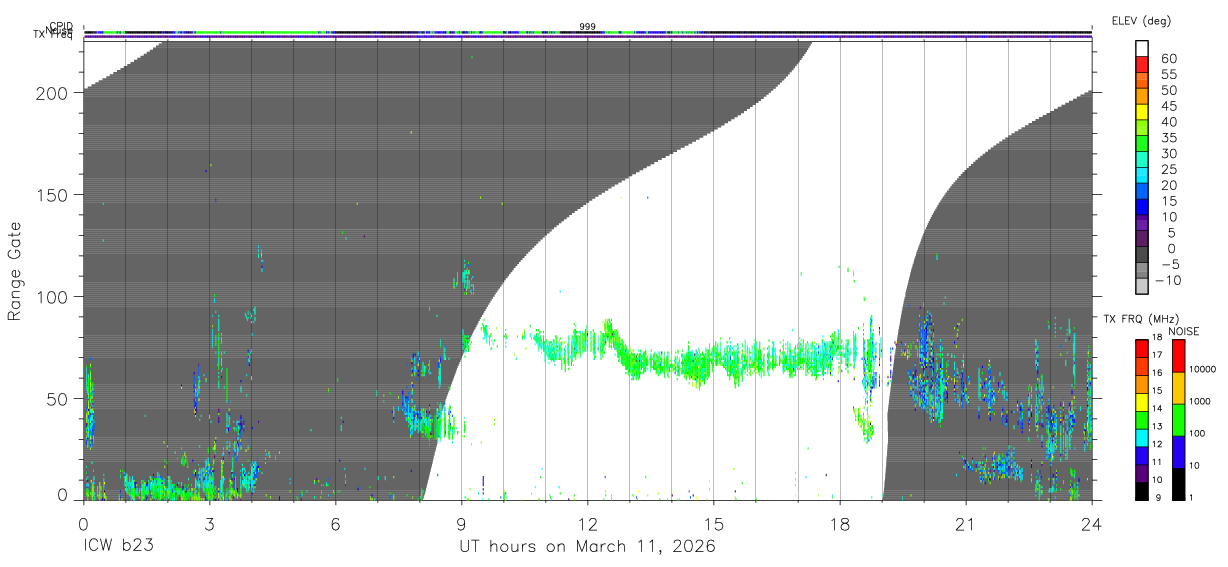
Task: Select the 'NOISE' legend title
Action: (1183, 331)
